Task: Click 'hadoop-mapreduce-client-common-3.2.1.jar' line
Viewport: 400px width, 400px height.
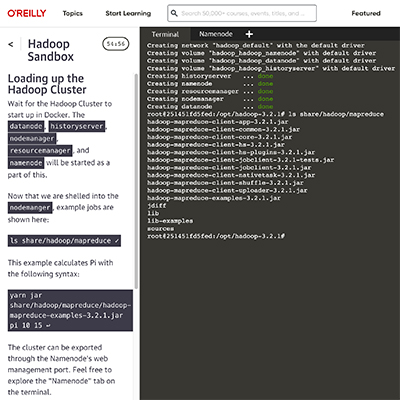Action: tap(223, 129)
